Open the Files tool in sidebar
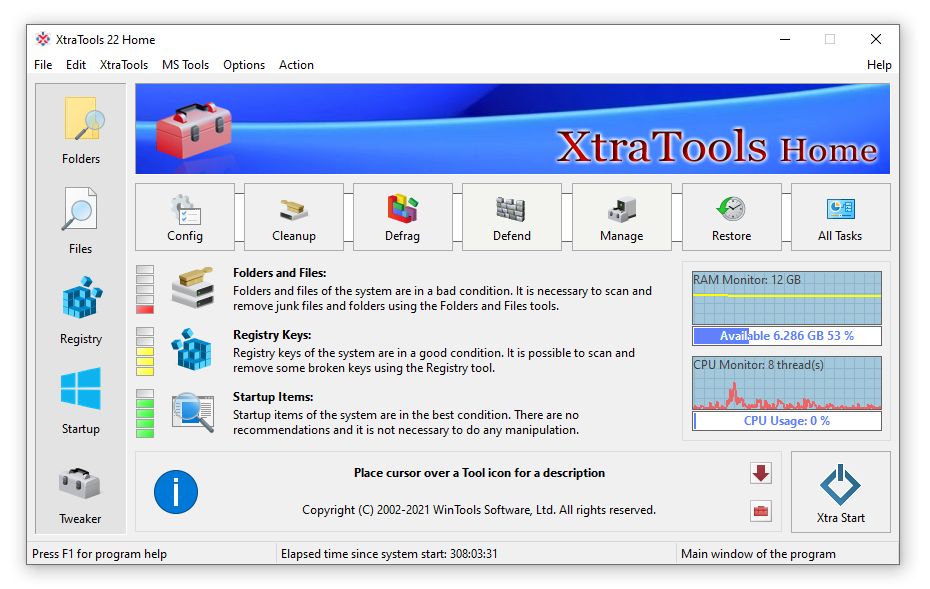The image size is (930, 589). 81,220
